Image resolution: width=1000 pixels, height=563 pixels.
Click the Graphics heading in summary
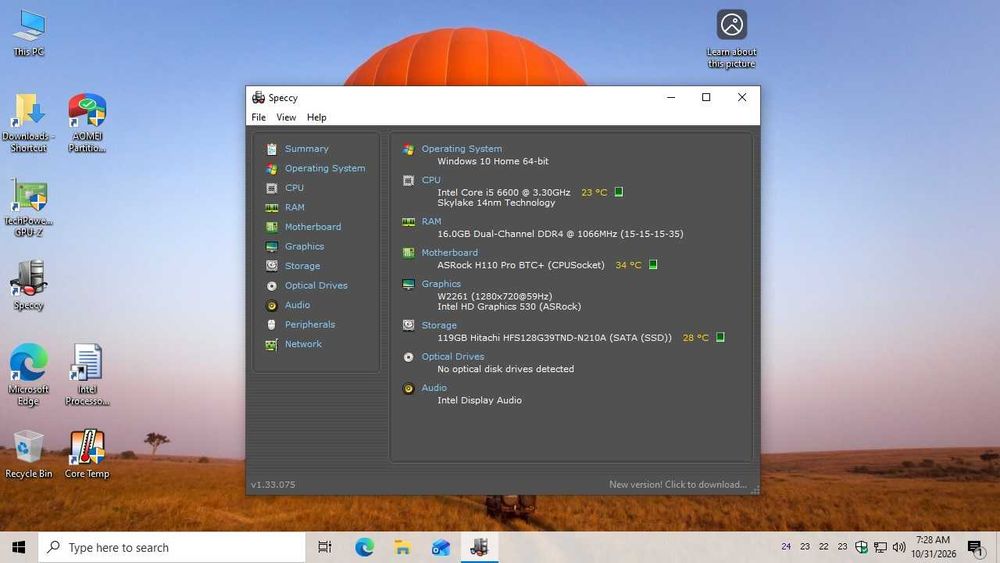[441, 284]
